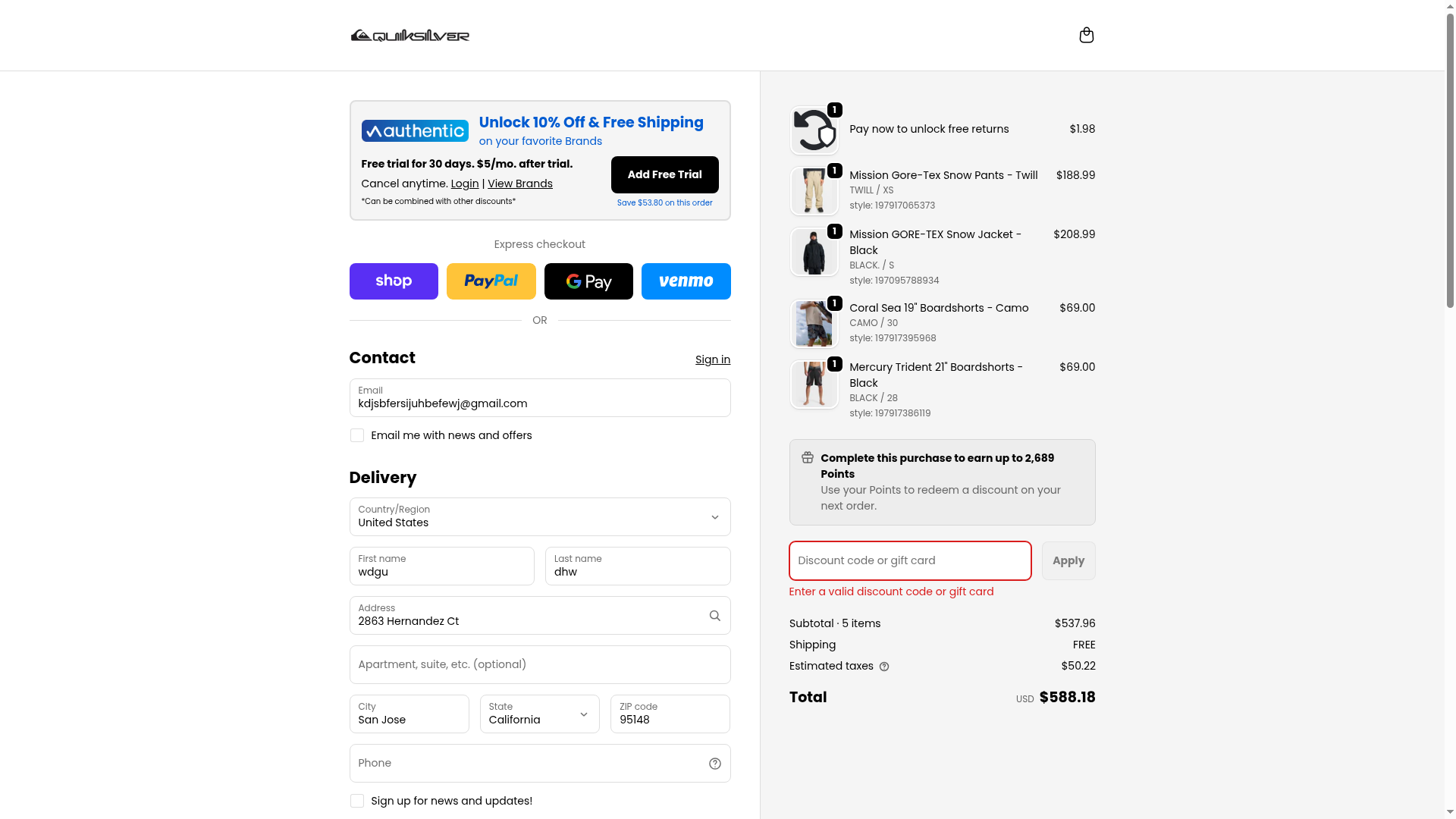Open the Sign in link
This screenshot has height=819, width=1456.
pyautogui.click(x=712, y=359)
